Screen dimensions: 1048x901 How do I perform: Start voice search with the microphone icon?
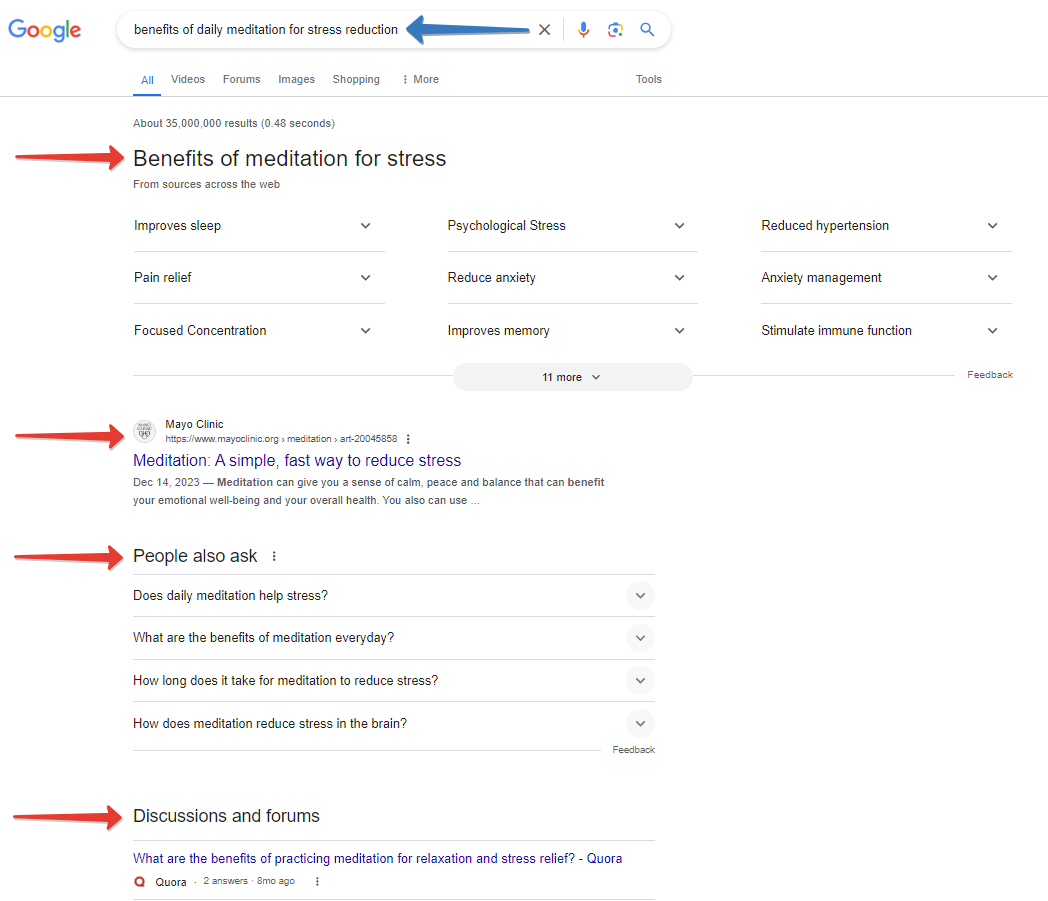point(584,30)
